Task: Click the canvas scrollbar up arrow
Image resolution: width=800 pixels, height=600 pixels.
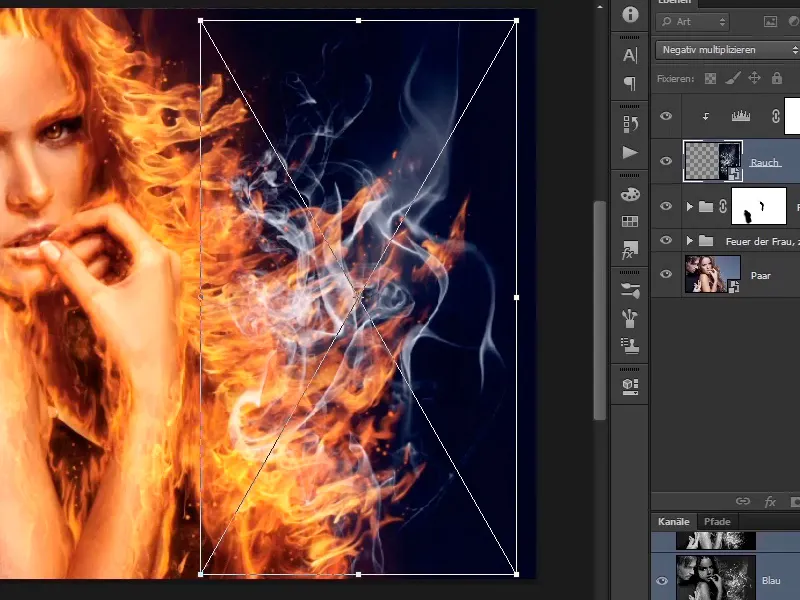Action: pos(600,7)
